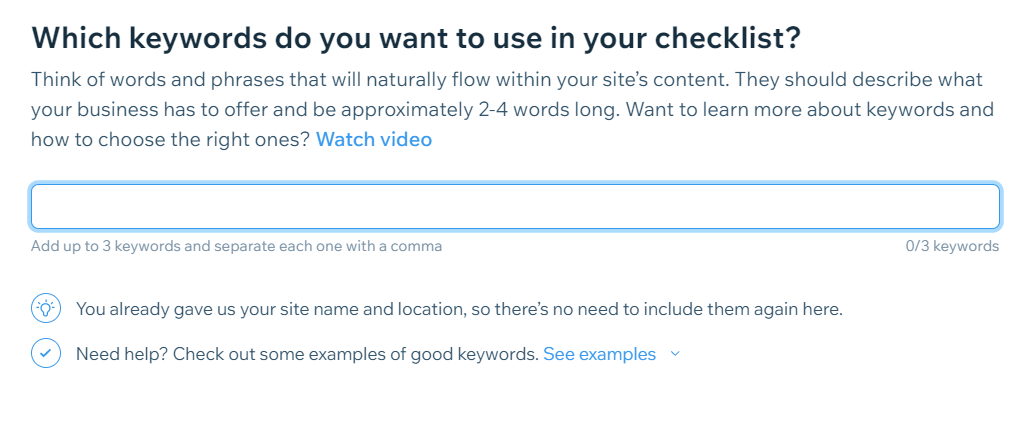Image resolution: width=1034 pixels, height=421 pixels.
Task: Click the 0/3 keywords counter
Action: (x=952, y=246)
